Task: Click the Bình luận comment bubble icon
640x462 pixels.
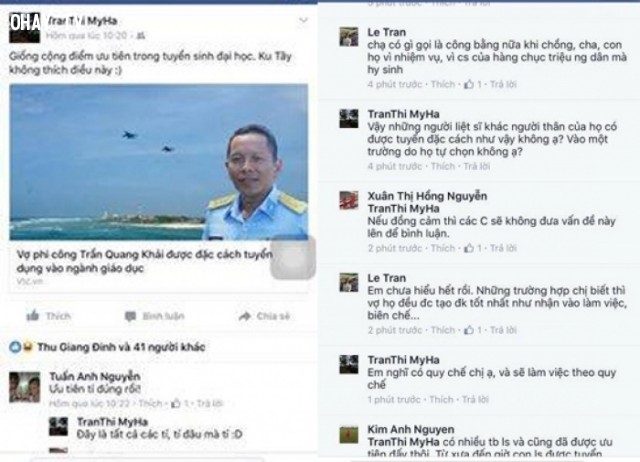Action: pos(131,316)
